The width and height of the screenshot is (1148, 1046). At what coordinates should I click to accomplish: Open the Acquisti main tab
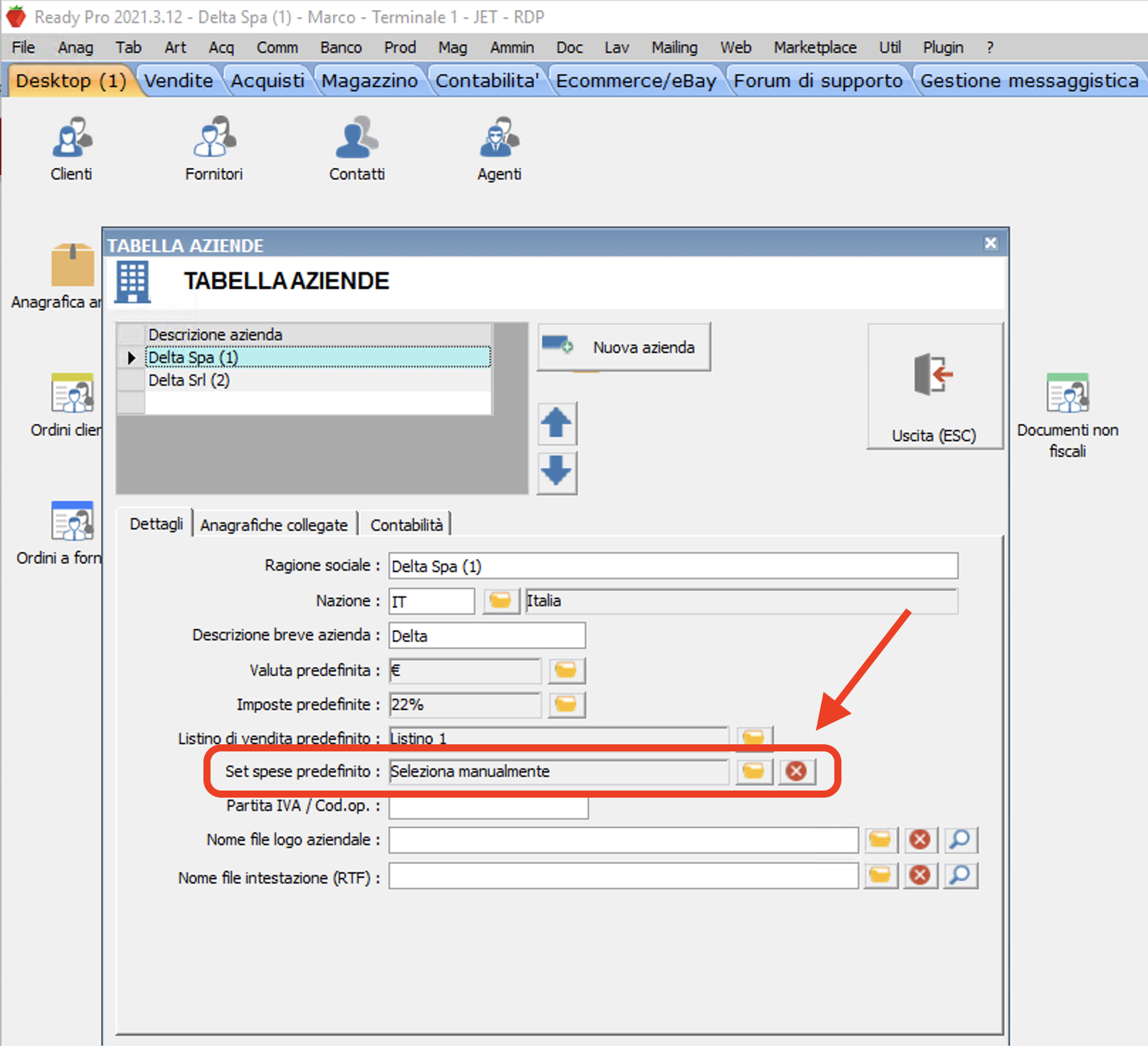tap(267, 81)
